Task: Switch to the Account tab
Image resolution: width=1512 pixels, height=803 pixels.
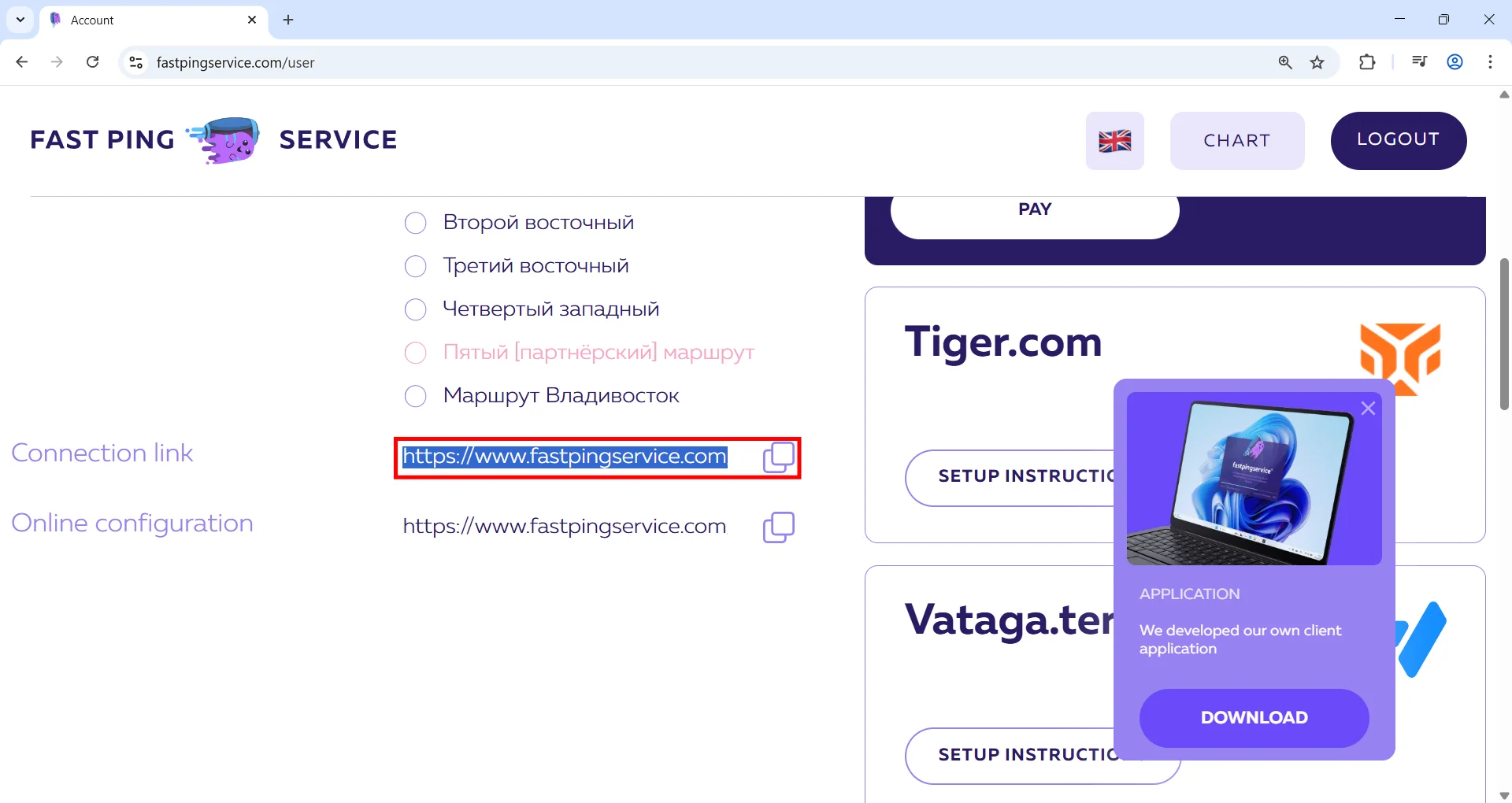Action: pos(150,20)
